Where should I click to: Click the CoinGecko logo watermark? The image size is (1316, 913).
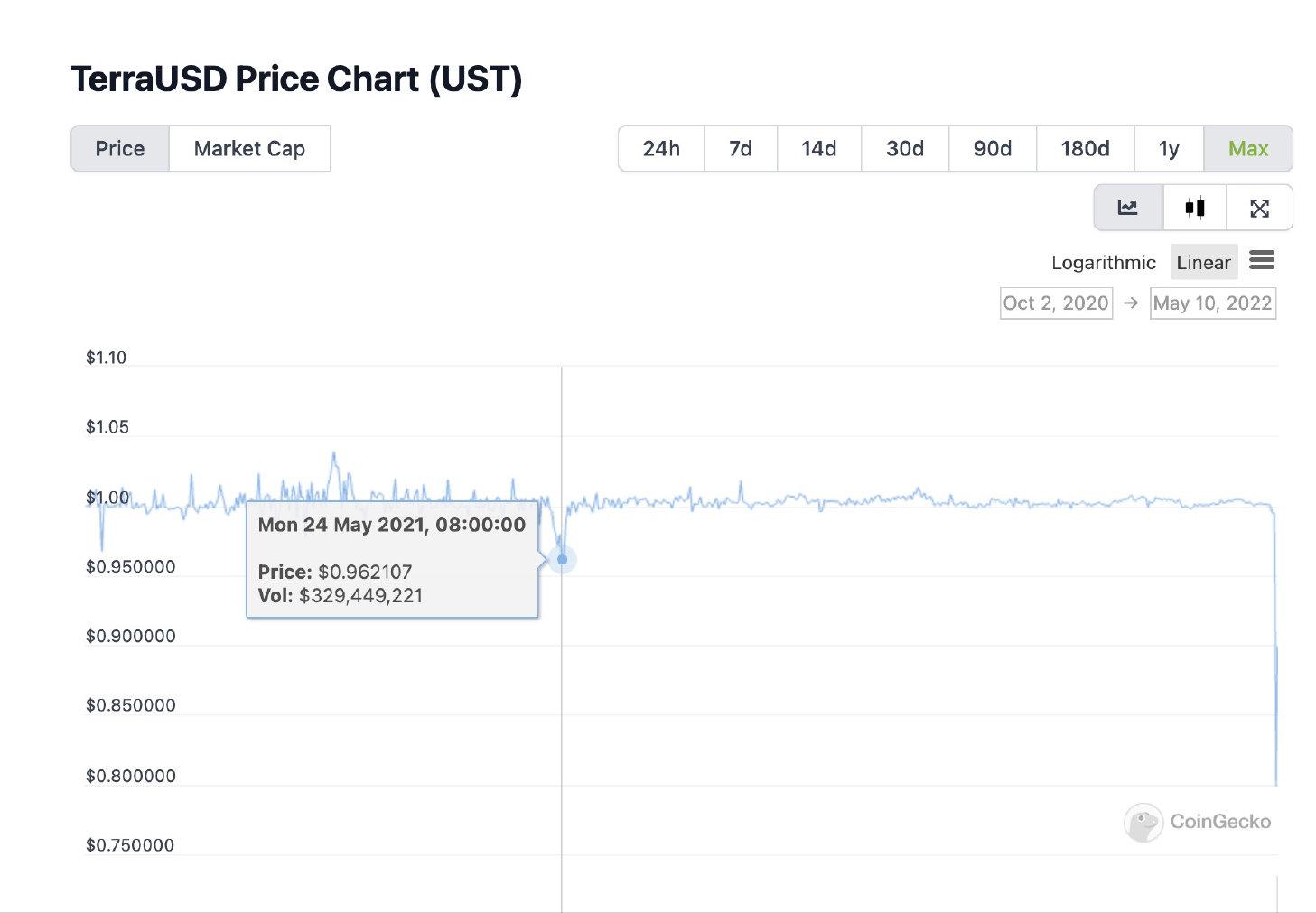coord(1197,822)
